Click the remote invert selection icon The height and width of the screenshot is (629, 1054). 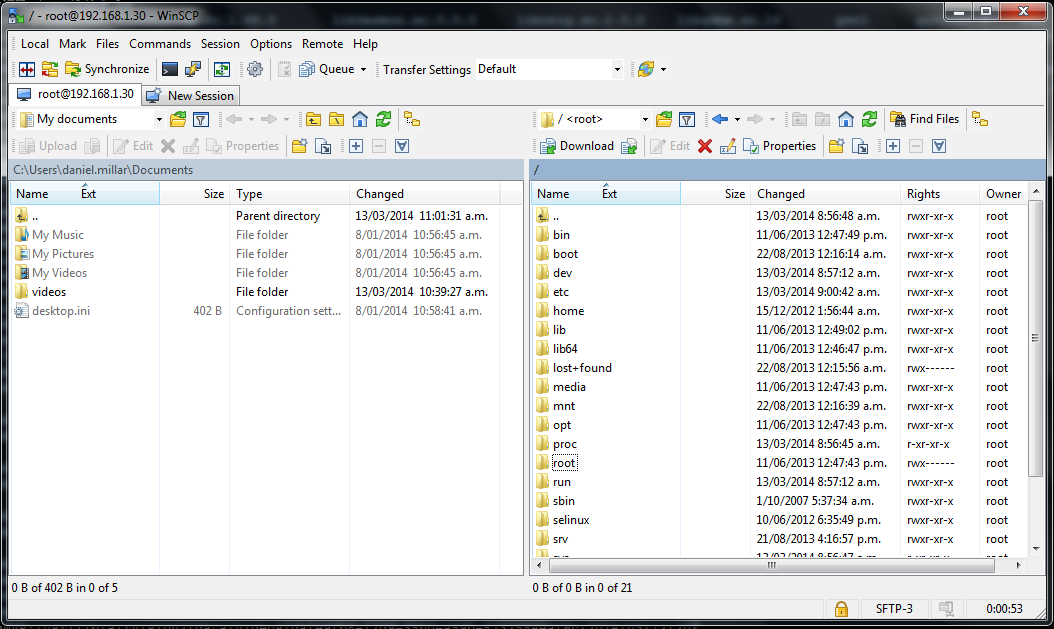click(939, 146)
